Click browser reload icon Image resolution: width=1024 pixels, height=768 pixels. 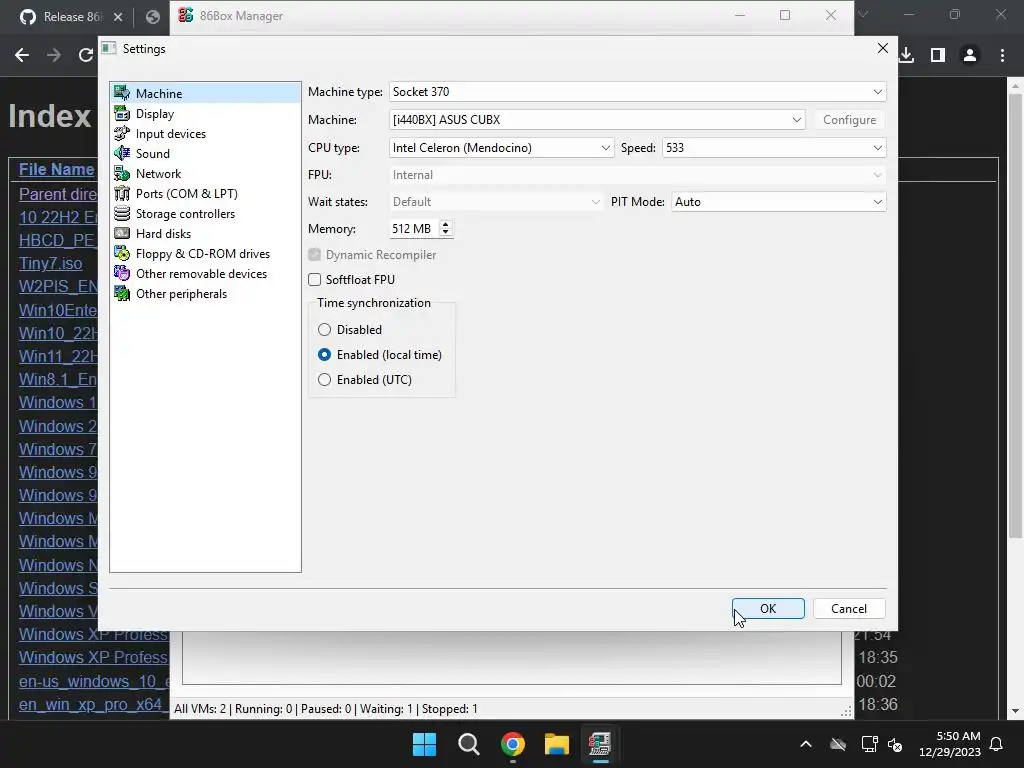(86, 56)
